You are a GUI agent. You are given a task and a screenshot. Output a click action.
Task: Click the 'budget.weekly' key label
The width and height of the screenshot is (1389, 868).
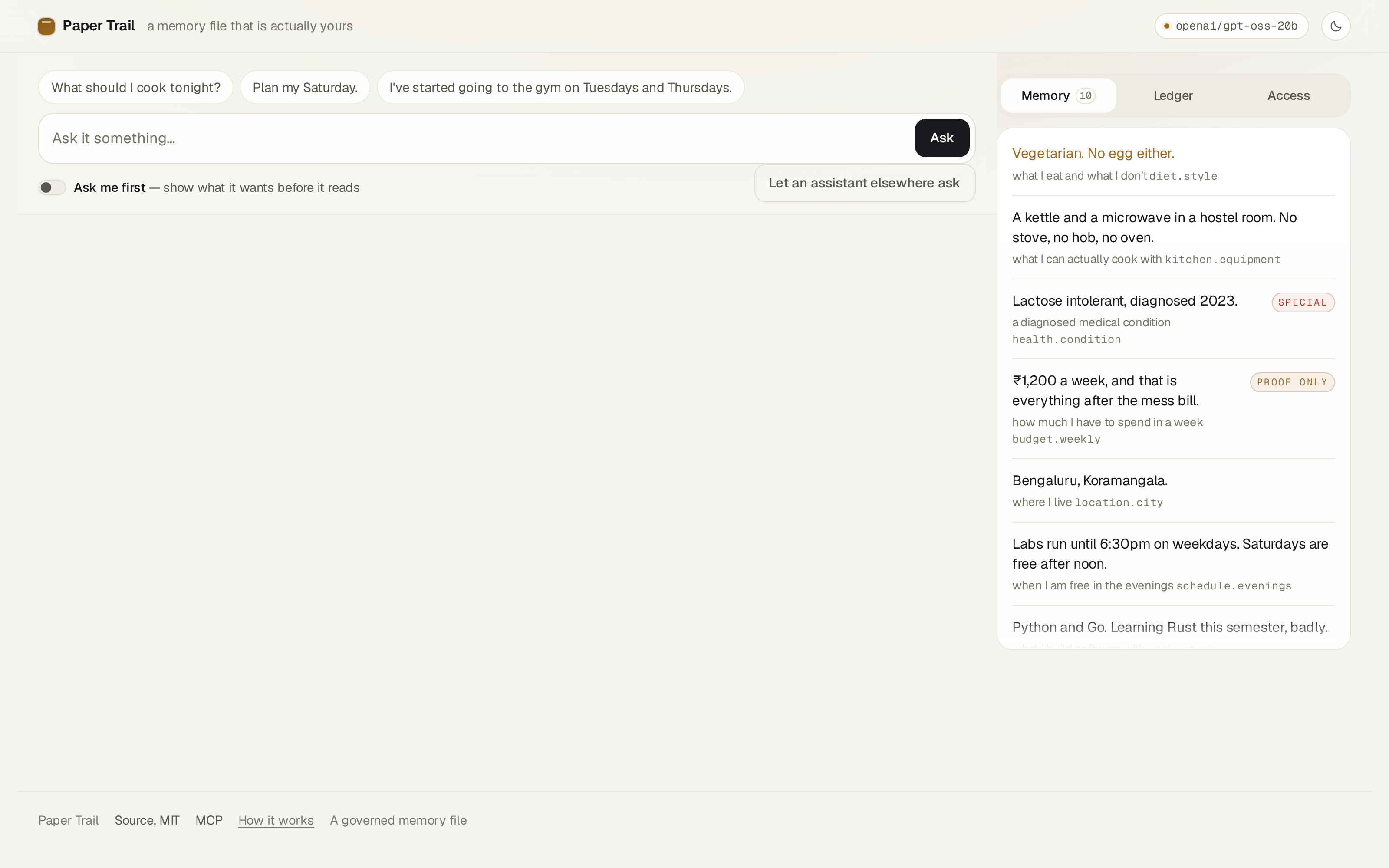(1056, 439)
